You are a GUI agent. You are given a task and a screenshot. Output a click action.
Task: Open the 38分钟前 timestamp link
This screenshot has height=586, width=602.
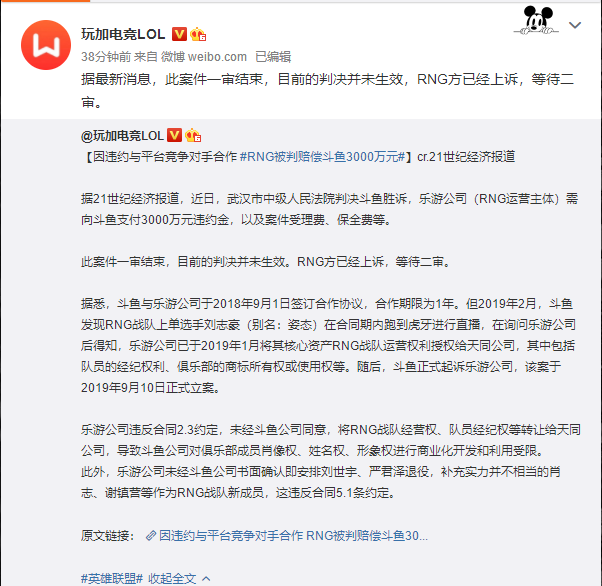click(106, 57)
